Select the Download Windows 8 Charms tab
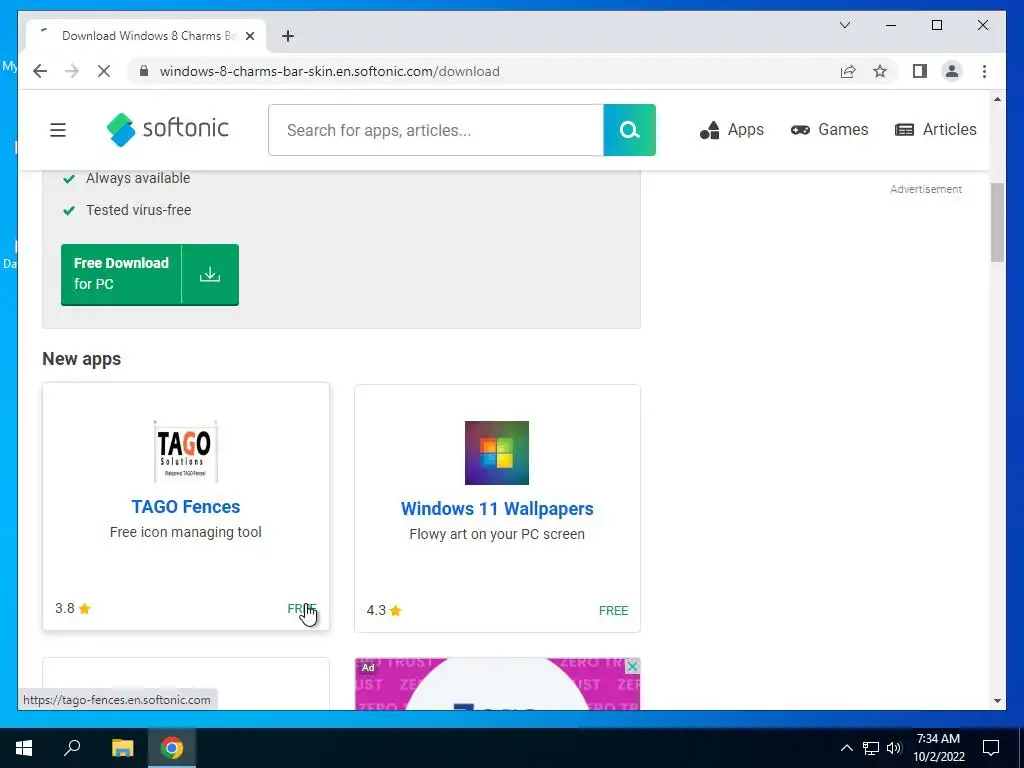 (146, 36)
